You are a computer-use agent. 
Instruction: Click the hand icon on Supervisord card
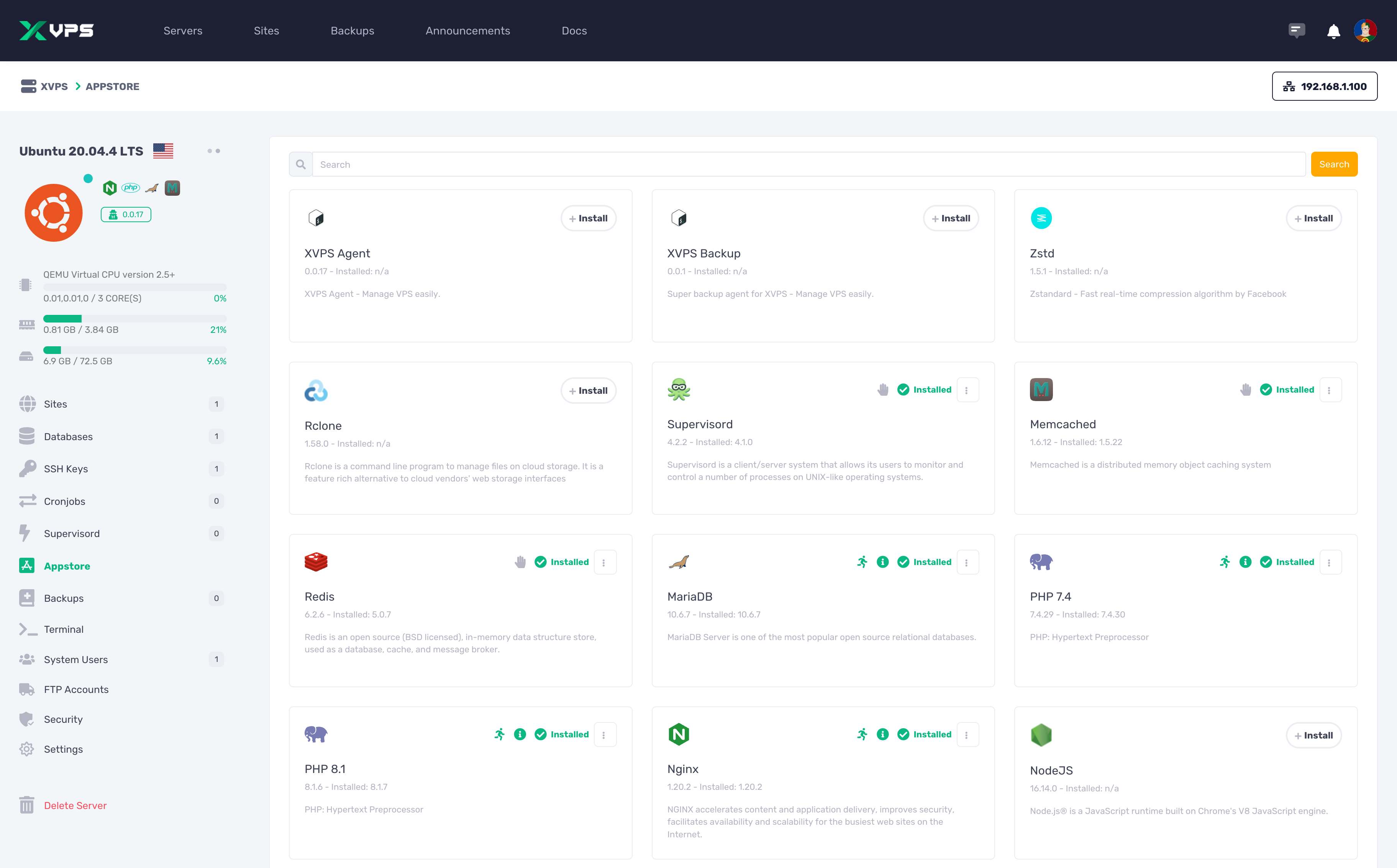click(x=883, y=390)
